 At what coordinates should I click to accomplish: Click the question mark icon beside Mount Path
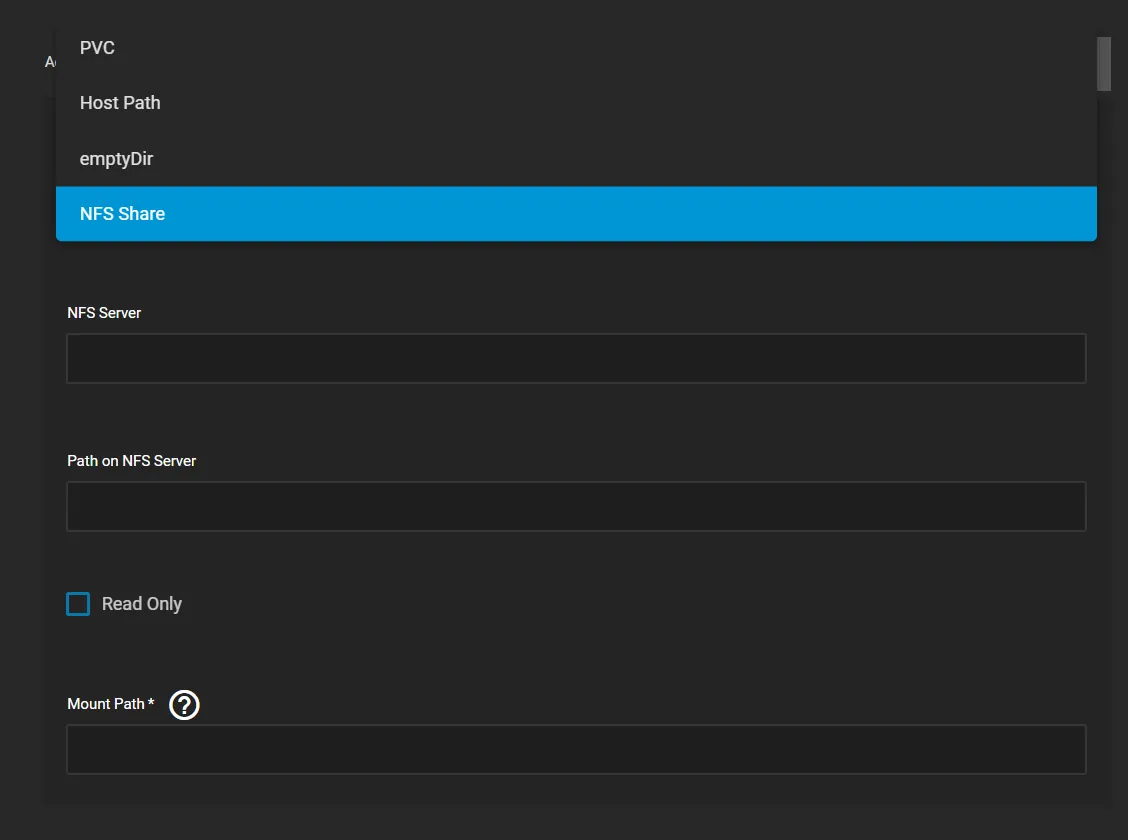tap(183, 704)
